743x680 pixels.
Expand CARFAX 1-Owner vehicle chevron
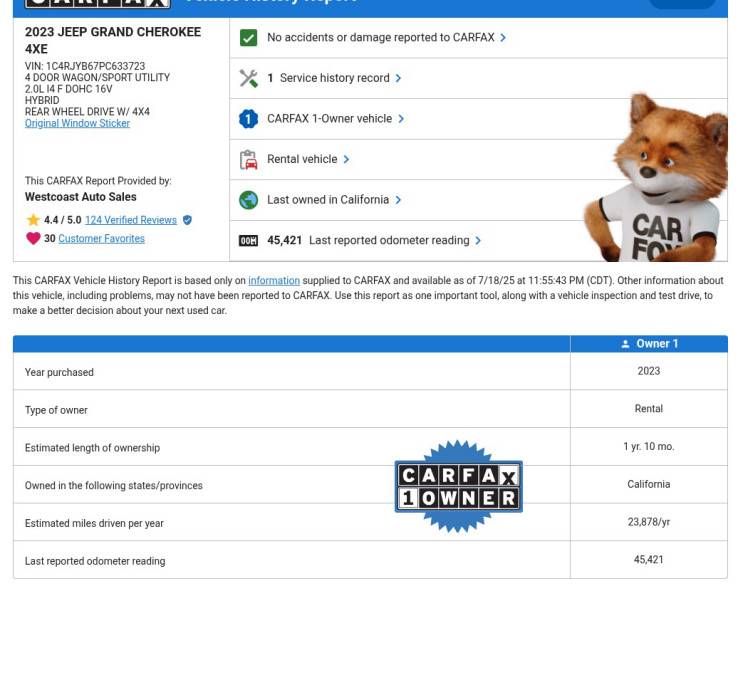coord(401,119)
